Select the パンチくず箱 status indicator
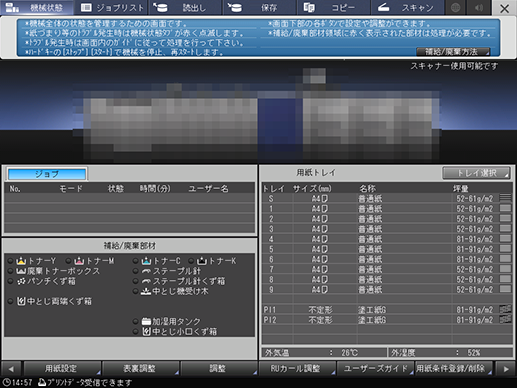The image size is (517, 388). [11, 281]
